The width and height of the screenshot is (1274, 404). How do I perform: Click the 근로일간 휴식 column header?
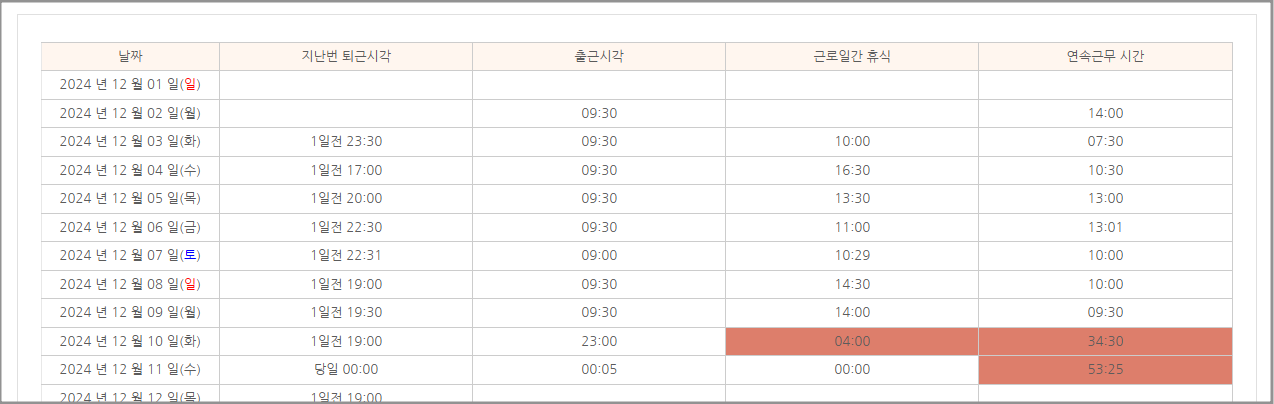[x=852, y=57]
